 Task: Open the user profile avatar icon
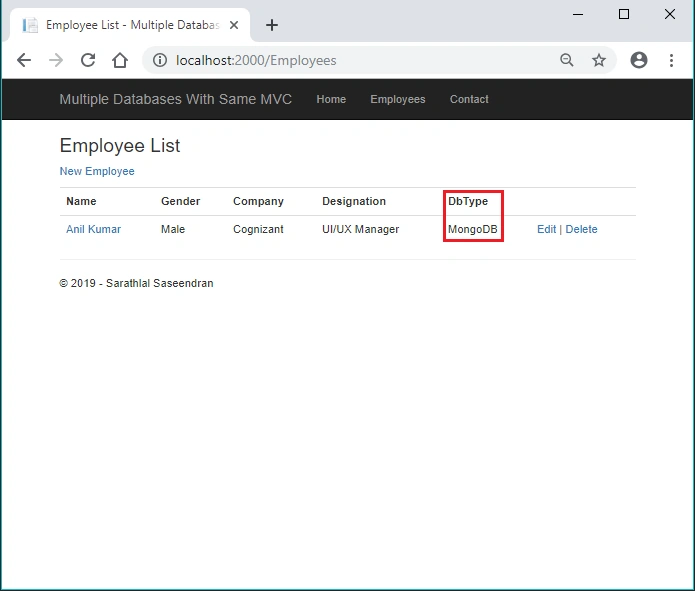(x=639, y=60)
